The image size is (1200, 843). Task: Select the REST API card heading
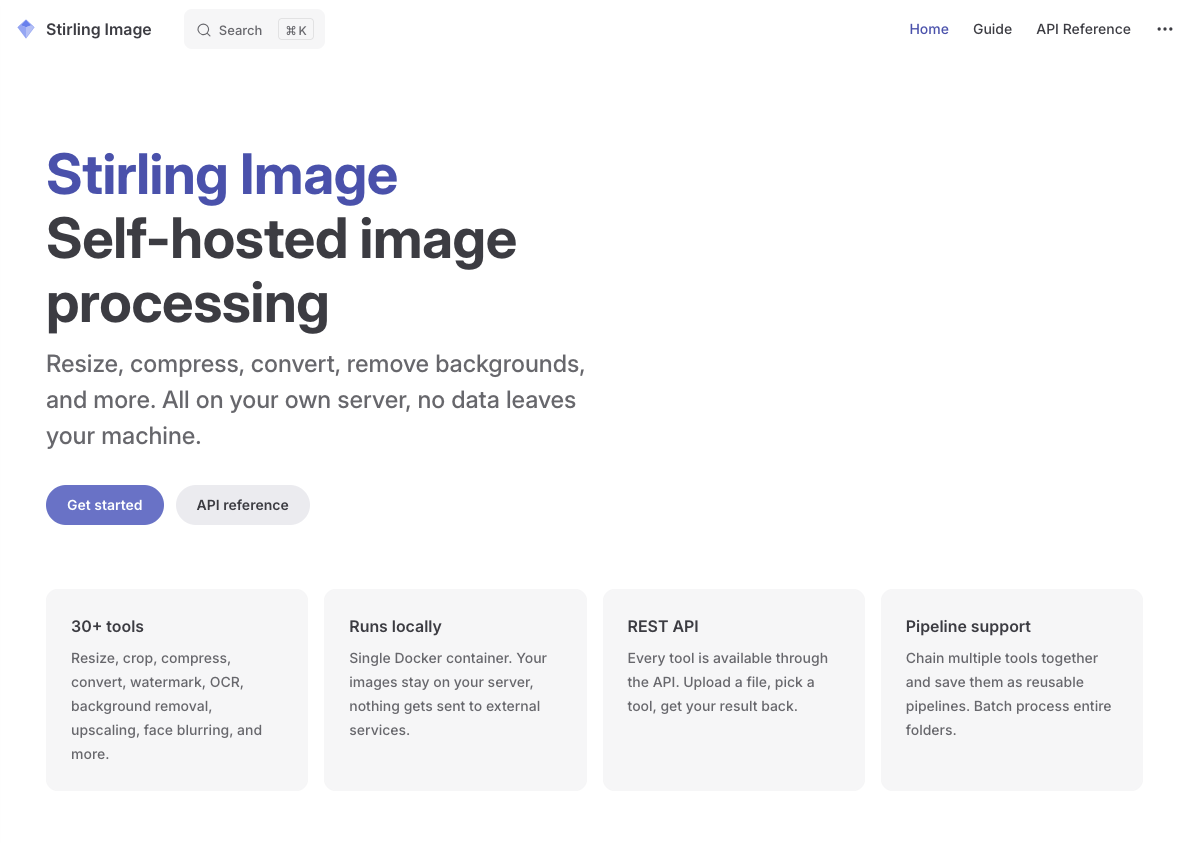(x=663, y=626)
